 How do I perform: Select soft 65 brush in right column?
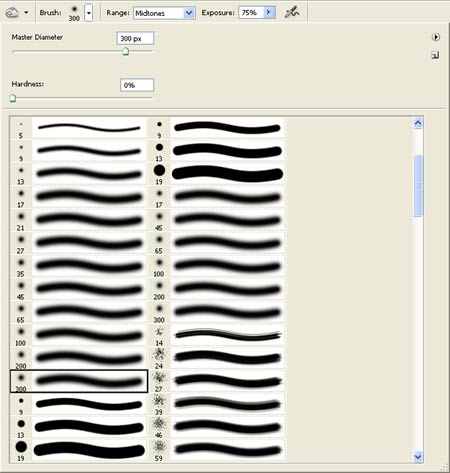click(x=217, y=243)
